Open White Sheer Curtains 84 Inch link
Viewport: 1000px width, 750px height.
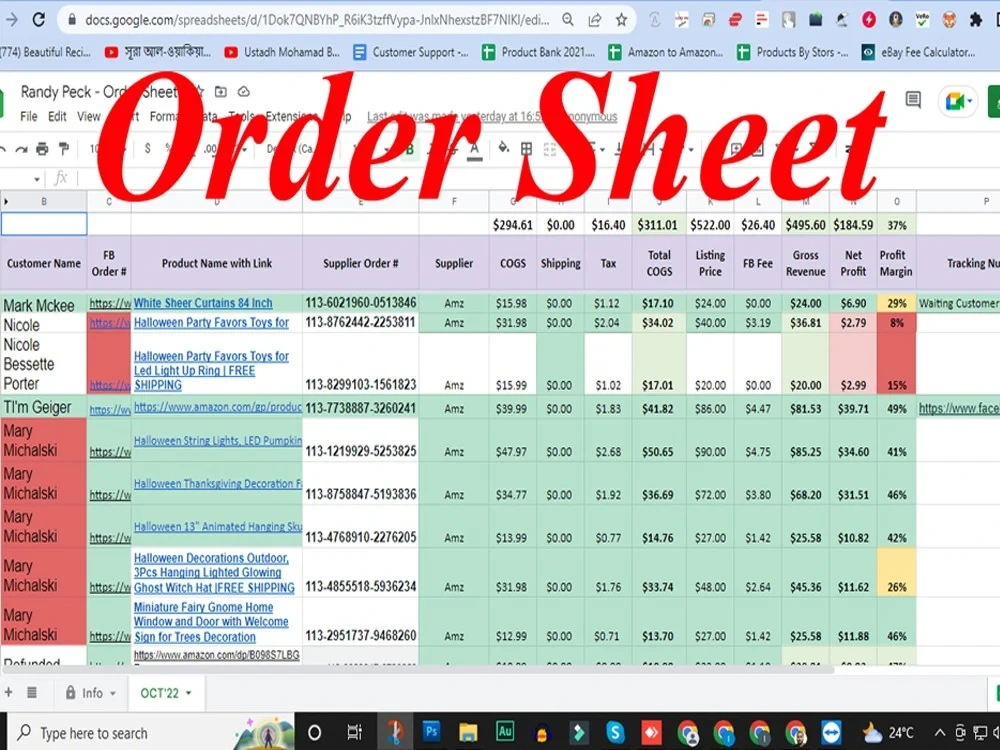203,303
